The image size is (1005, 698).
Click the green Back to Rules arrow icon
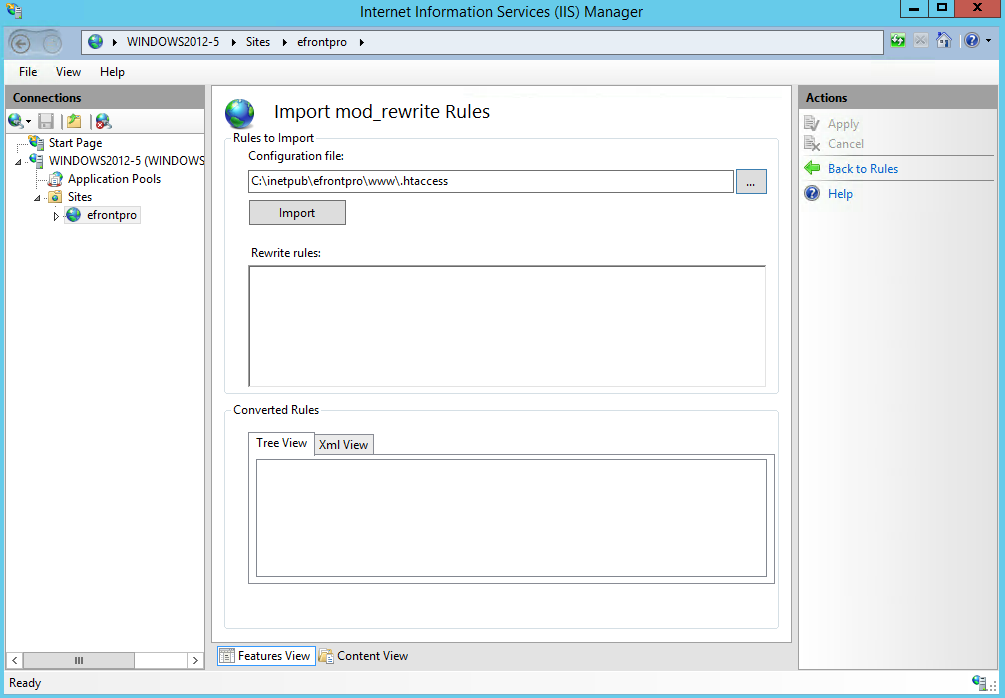(812, 169)
